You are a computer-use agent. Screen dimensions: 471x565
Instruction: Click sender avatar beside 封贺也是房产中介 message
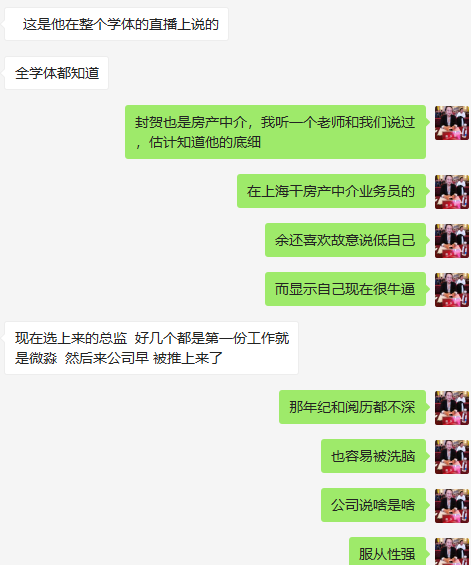[x=452, y=123]
